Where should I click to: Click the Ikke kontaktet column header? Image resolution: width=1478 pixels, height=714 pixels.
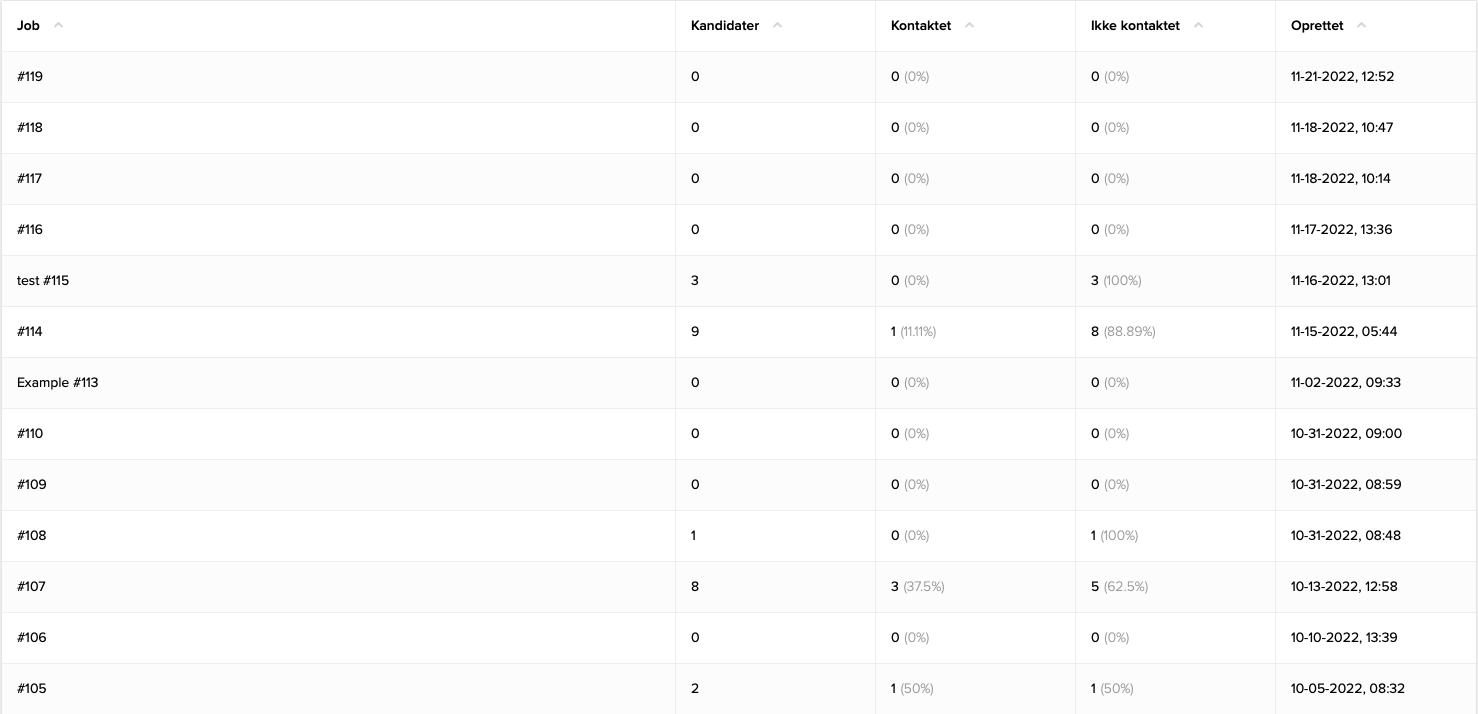click(1135, 25)
